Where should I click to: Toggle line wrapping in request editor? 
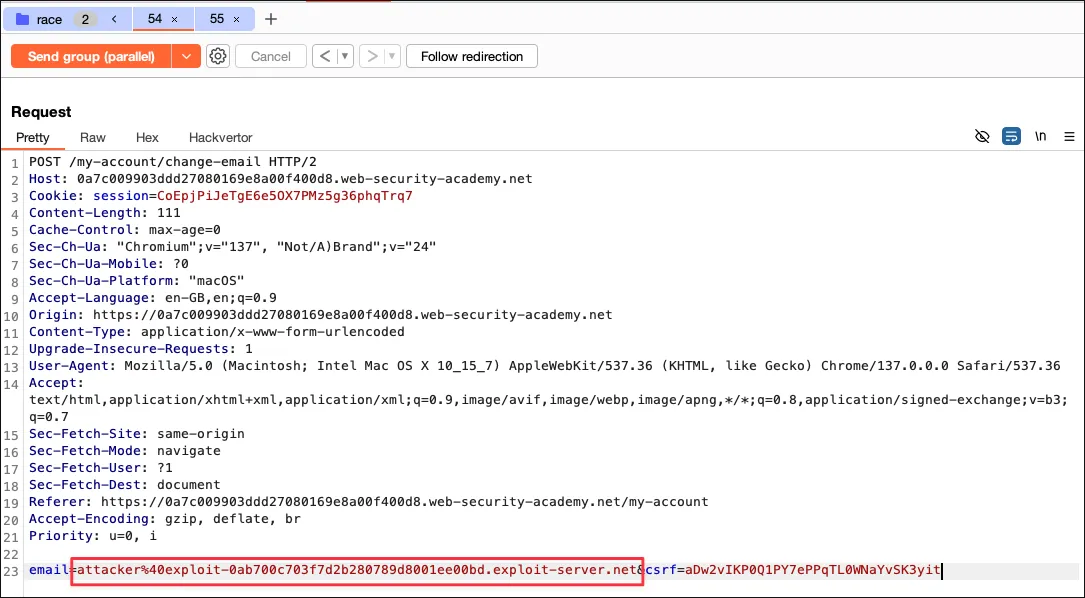pyautogui.click(x=1011, y=137)
